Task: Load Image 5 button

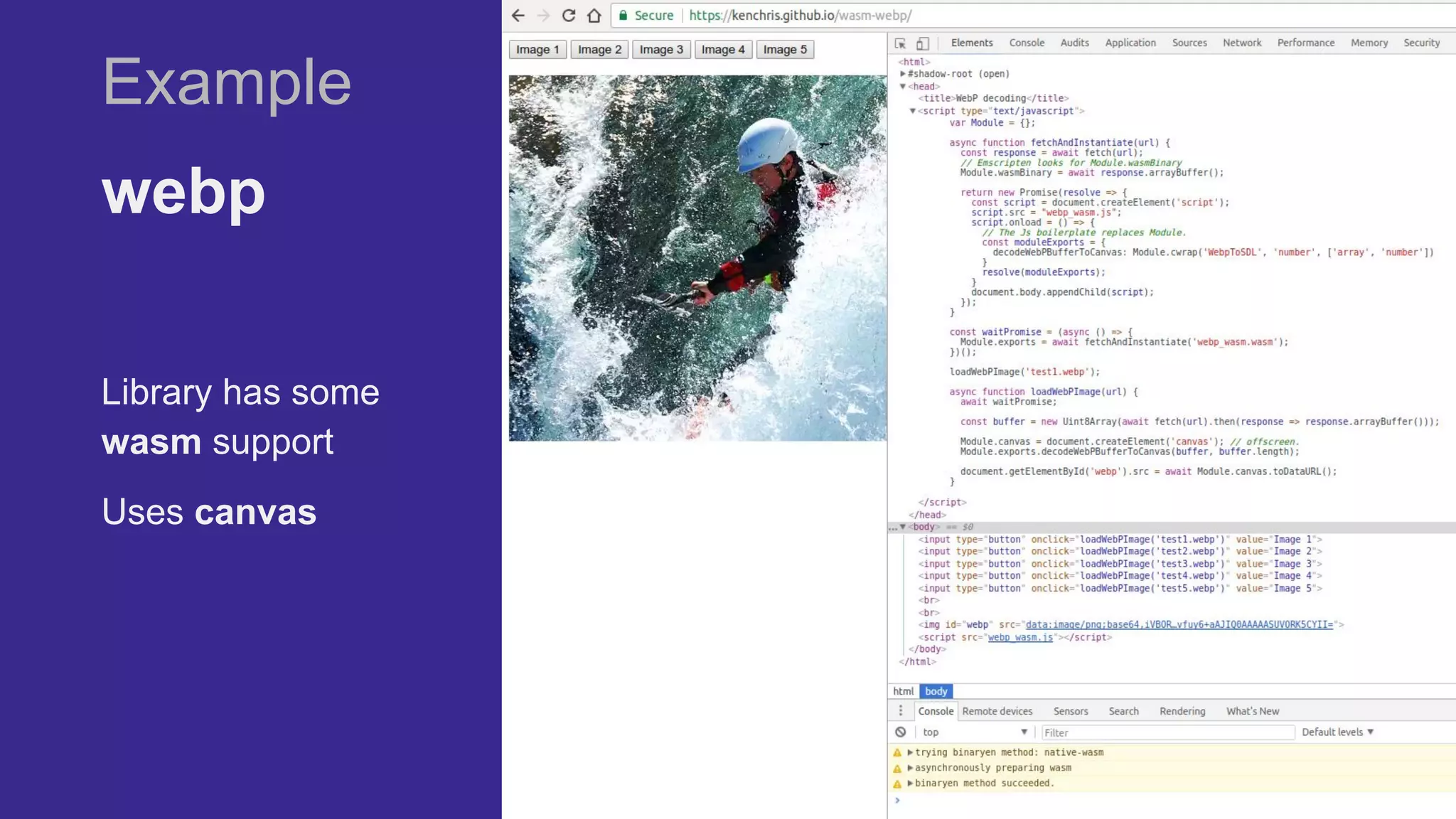Action: point(785,50)
